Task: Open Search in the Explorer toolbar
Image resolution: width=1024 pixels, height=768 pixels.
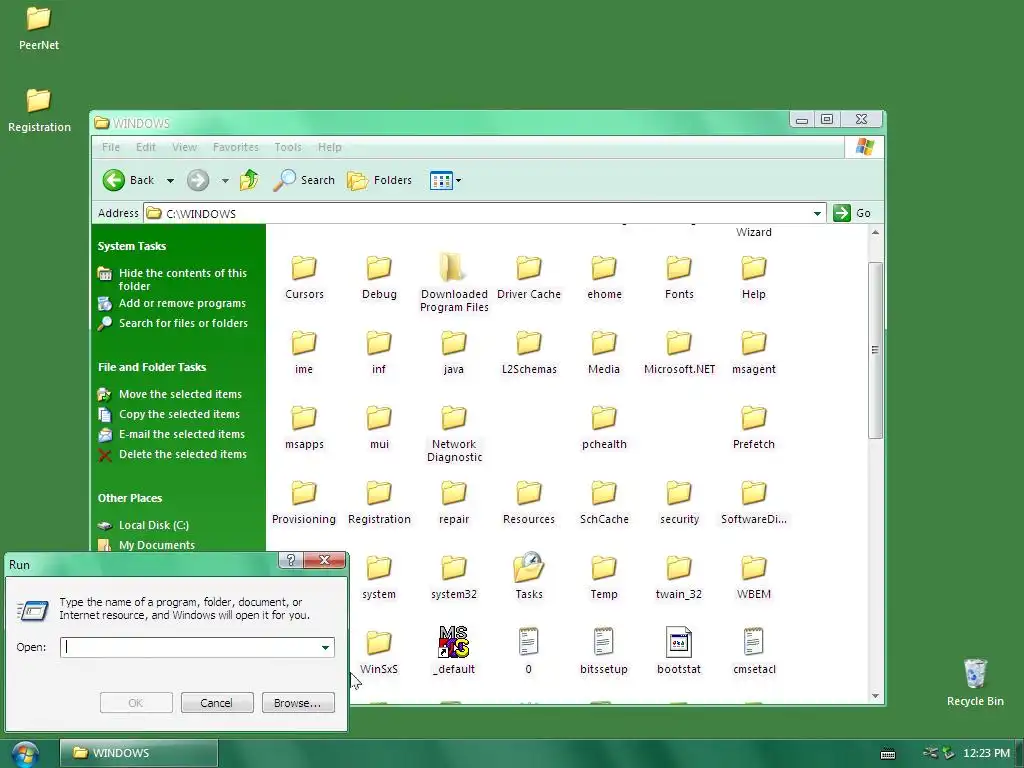Action: 304,180
